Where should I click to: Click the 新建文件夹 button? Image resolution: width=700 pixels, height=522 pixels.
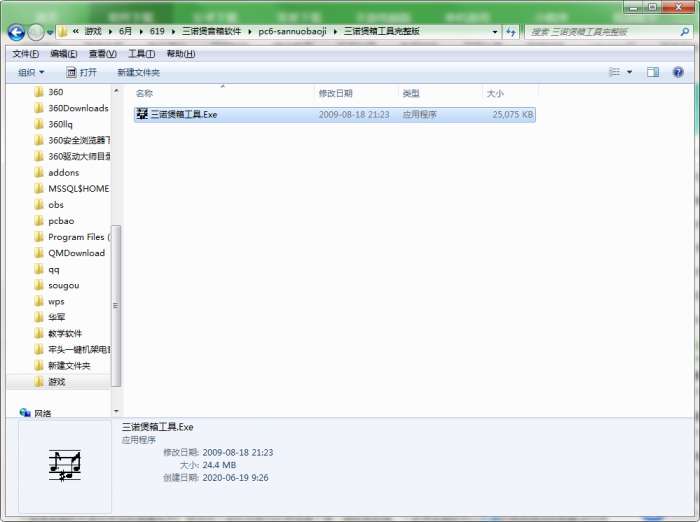(138, 72)
